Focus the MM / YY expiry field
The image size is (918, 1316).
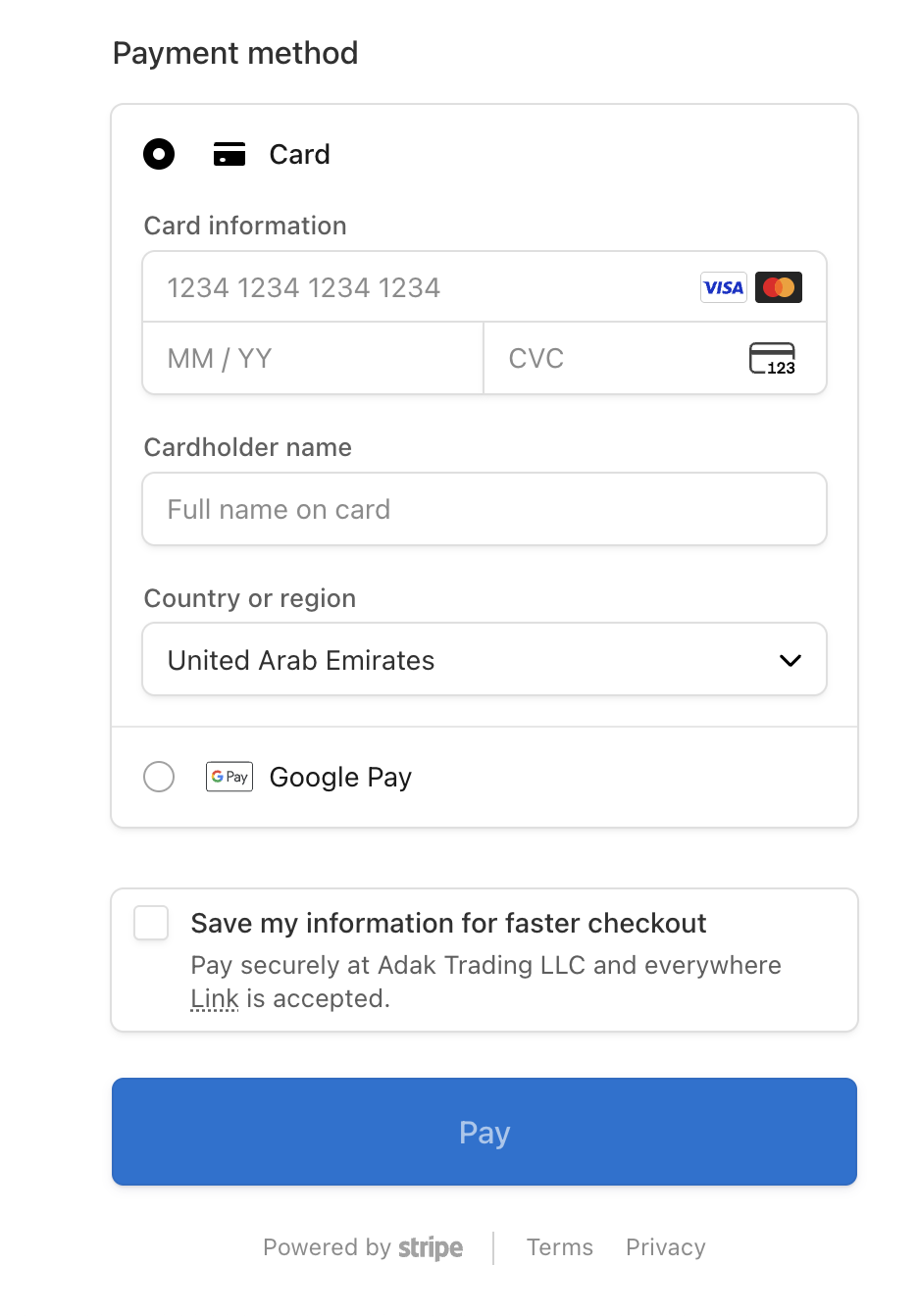click(314, 359)
